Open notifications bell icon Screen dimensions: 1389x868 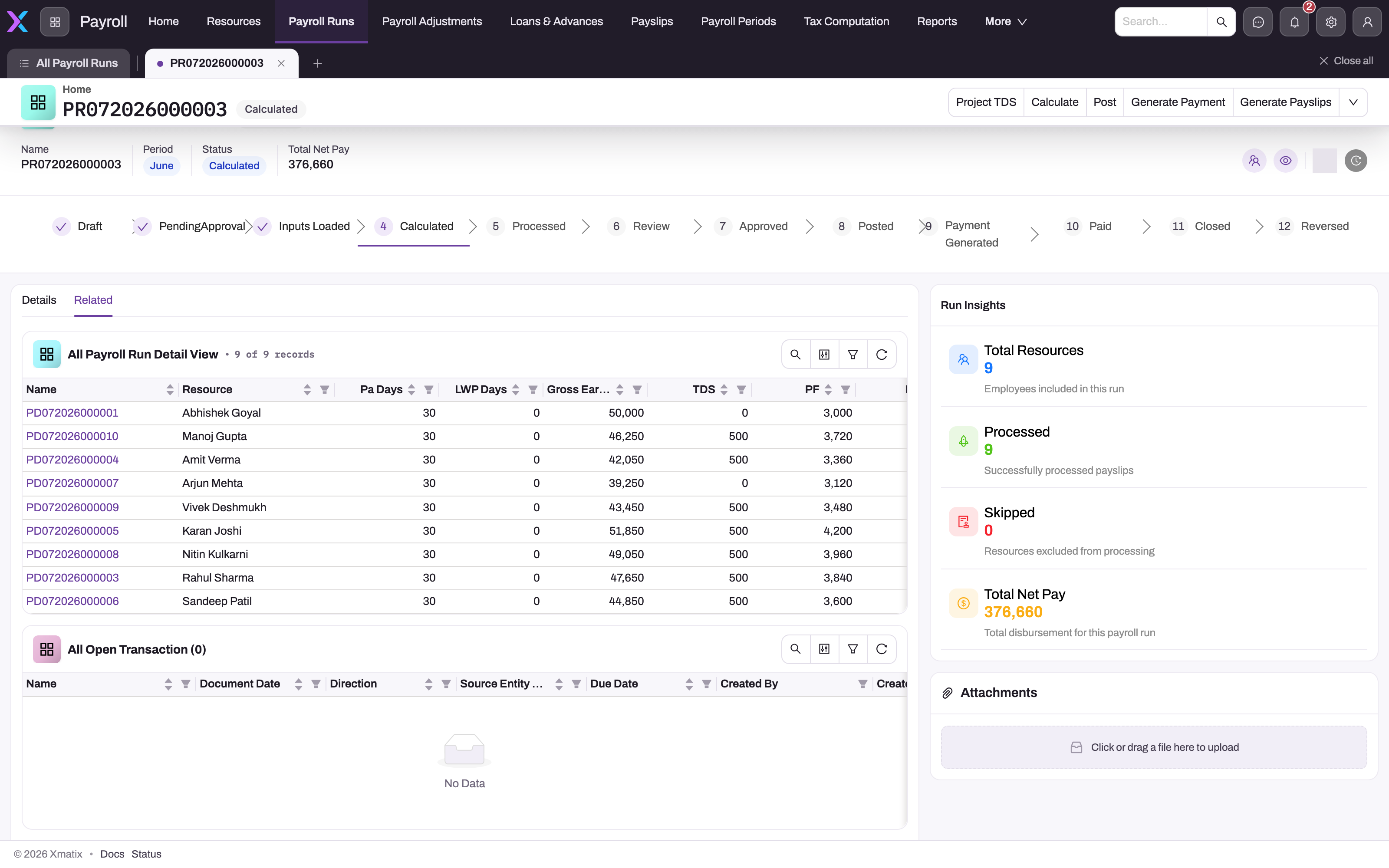(x=1294, y=22)
